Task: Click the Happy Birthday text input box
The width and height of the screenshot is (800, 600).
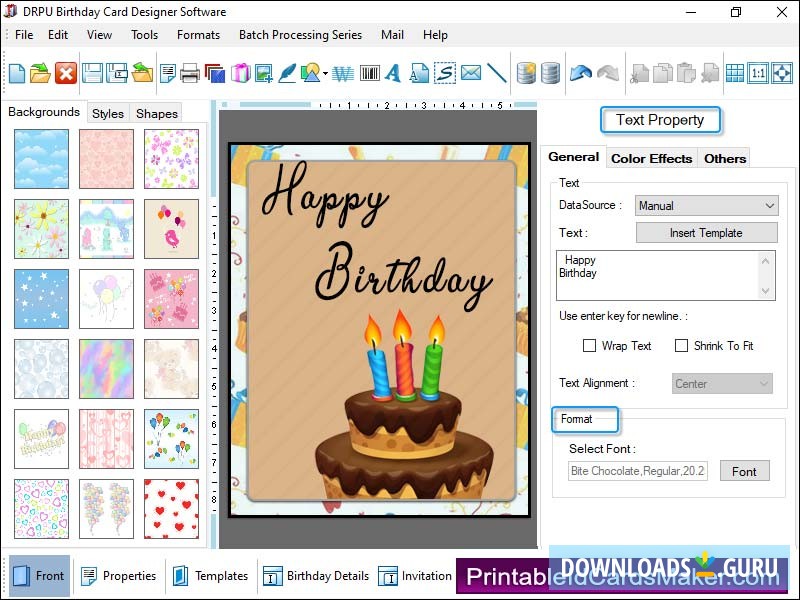Action: point(666,275)
